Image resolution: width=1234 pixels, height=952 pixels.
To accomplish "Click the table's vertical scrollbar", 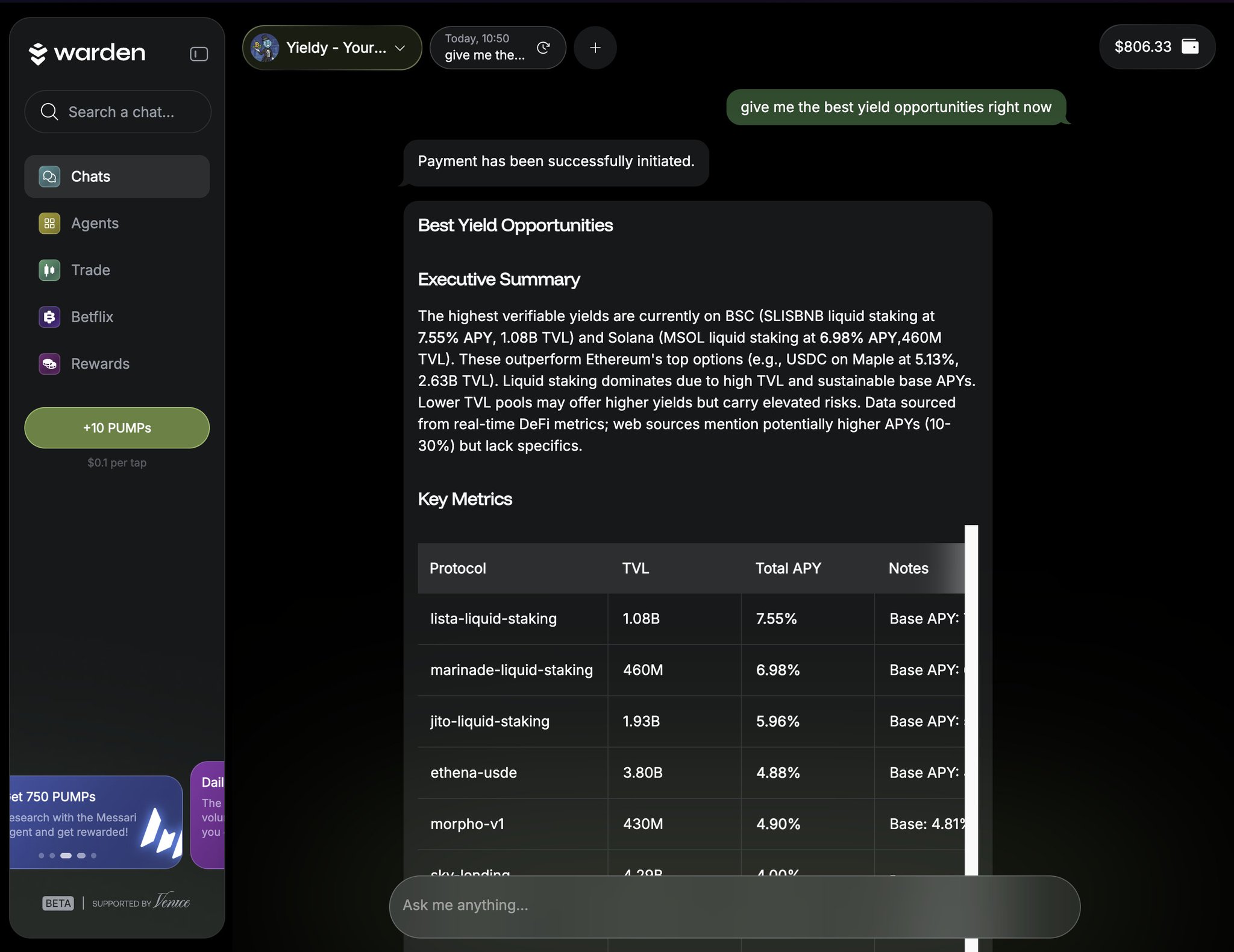I will click(971, 693).
